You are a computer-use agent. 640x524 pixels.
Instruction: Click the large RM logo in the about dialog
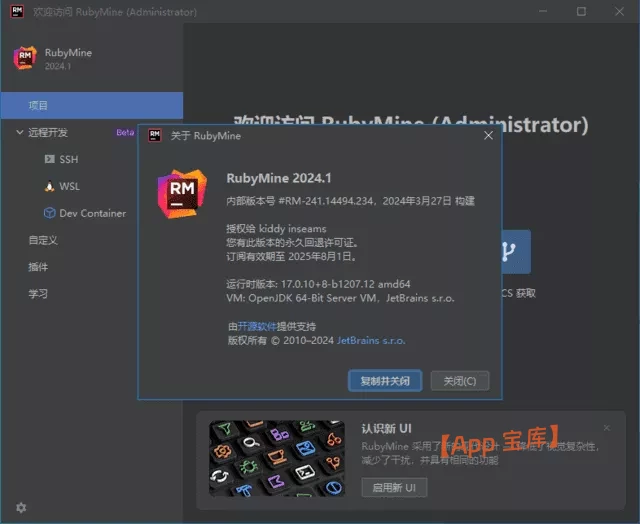[x=182, y=193]
